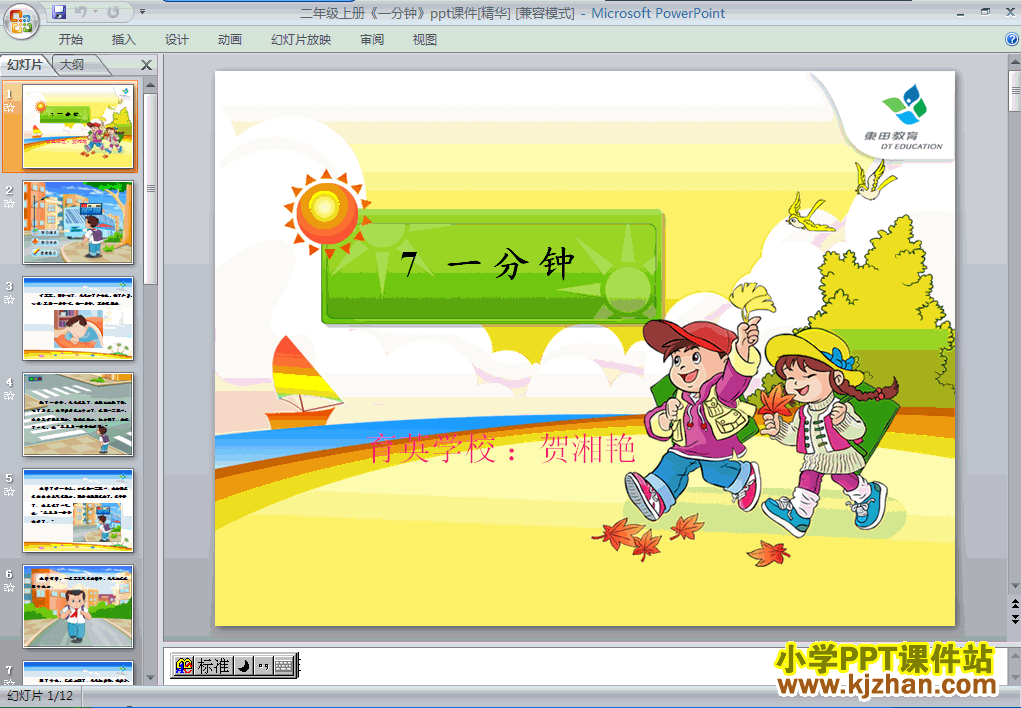Click the DT Education logo on slide
Viewport: 1021px width, 708px height.
coord(904,117)
